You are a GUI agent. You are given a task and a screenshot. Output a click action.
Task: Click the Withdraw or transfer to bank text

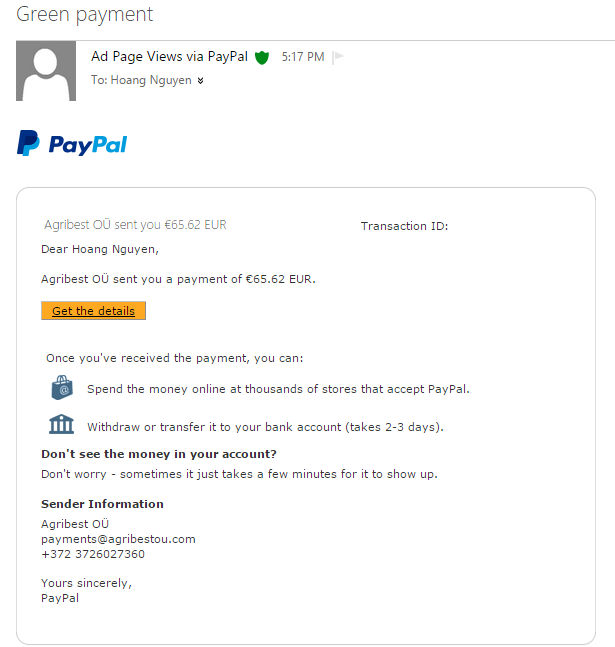pos(265,427)
